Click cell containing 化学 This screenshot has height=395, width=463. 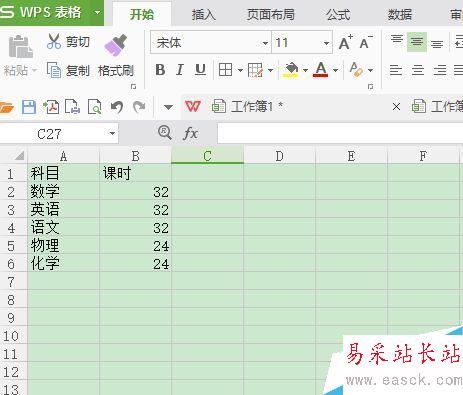63,264
